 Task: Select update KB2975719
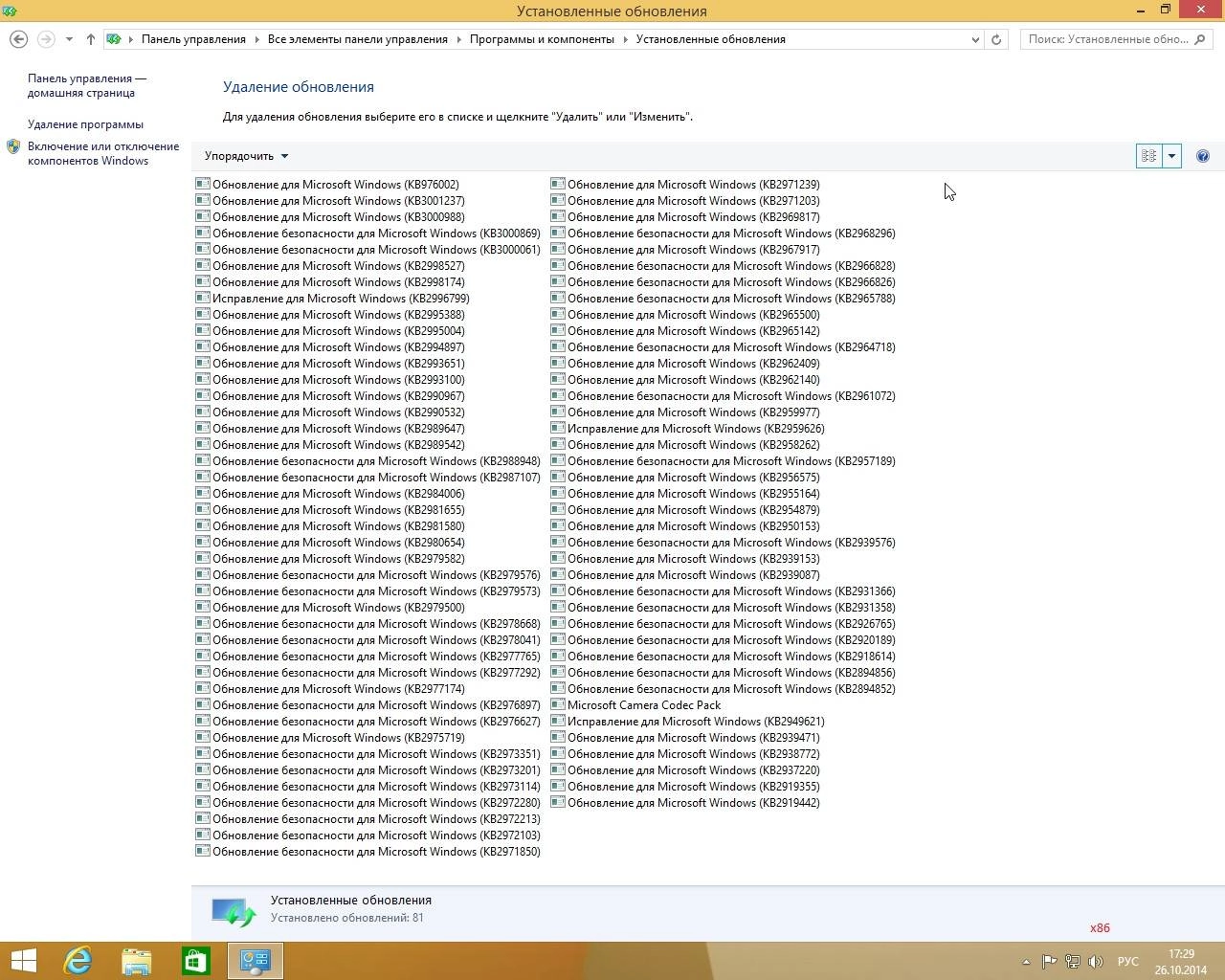point(330,738)
